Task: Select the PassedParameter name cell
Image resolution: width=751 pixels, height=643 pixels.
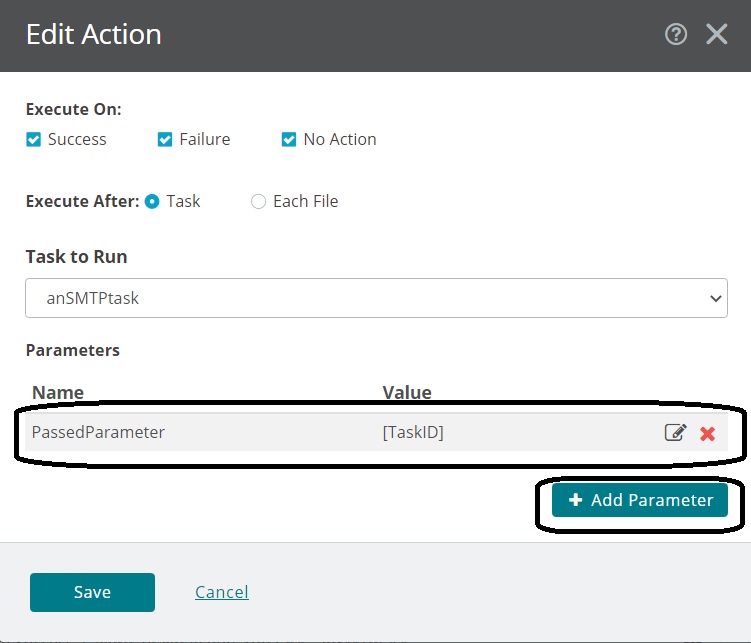Action: 98,432
